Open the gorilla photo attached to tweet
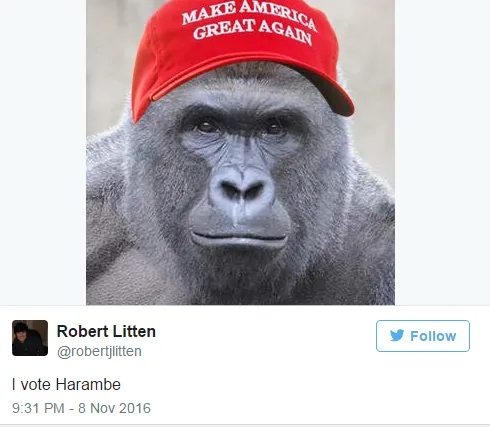 click(240, 152)
